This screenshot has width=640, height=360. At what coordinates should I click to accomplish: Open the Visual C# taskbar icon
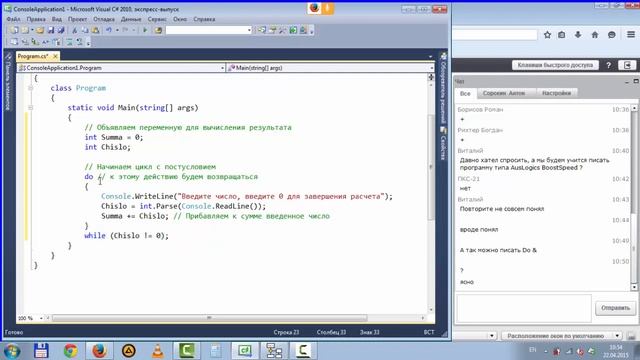(245, 351)
